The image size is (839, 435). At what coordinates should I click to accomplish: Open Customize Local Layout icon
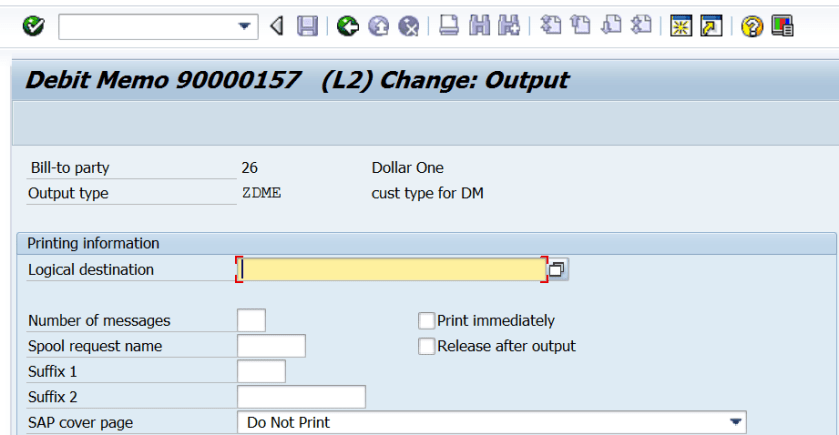click(x=782, y=26)
